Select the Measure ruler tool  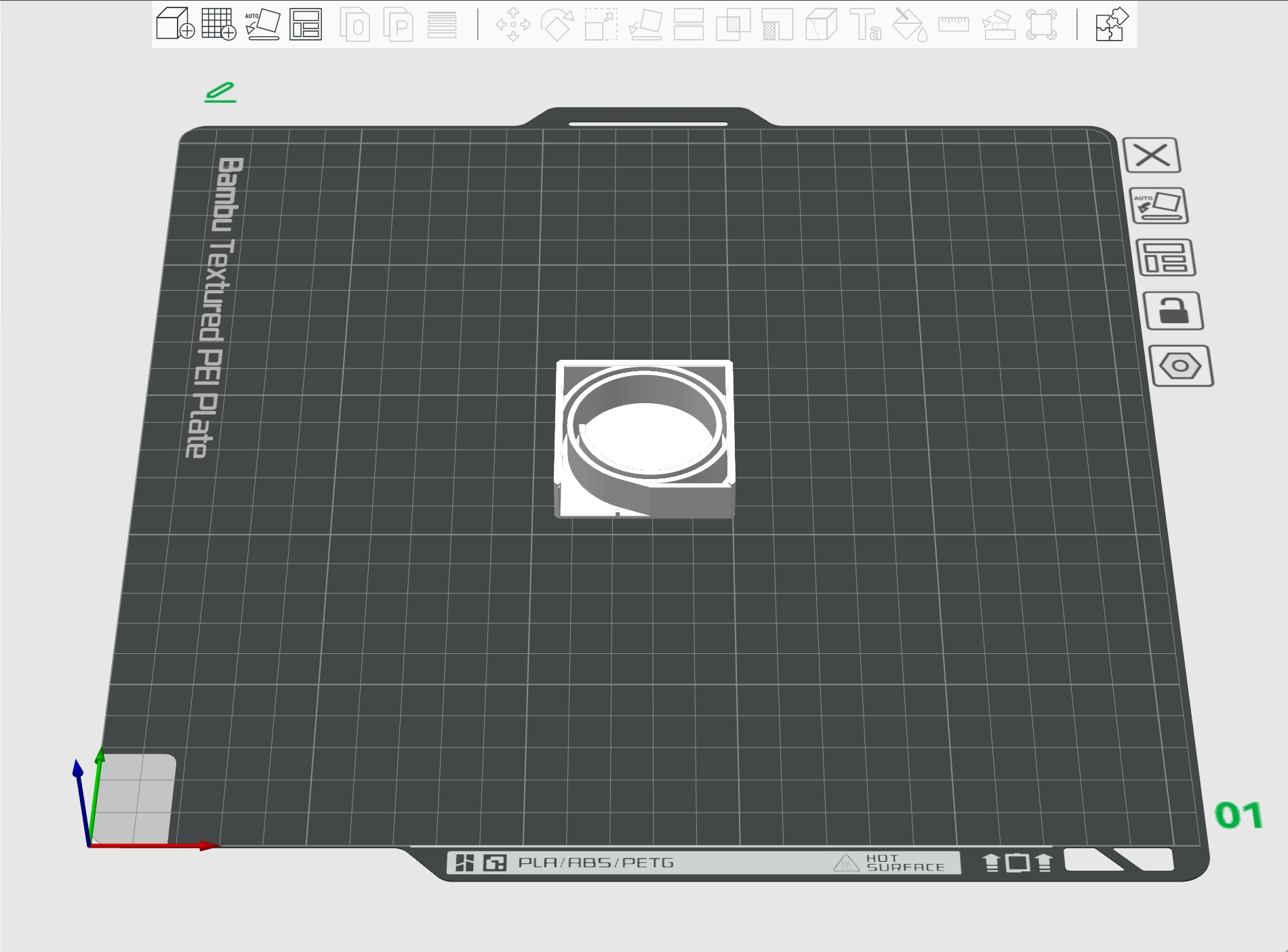pos(954,24)
